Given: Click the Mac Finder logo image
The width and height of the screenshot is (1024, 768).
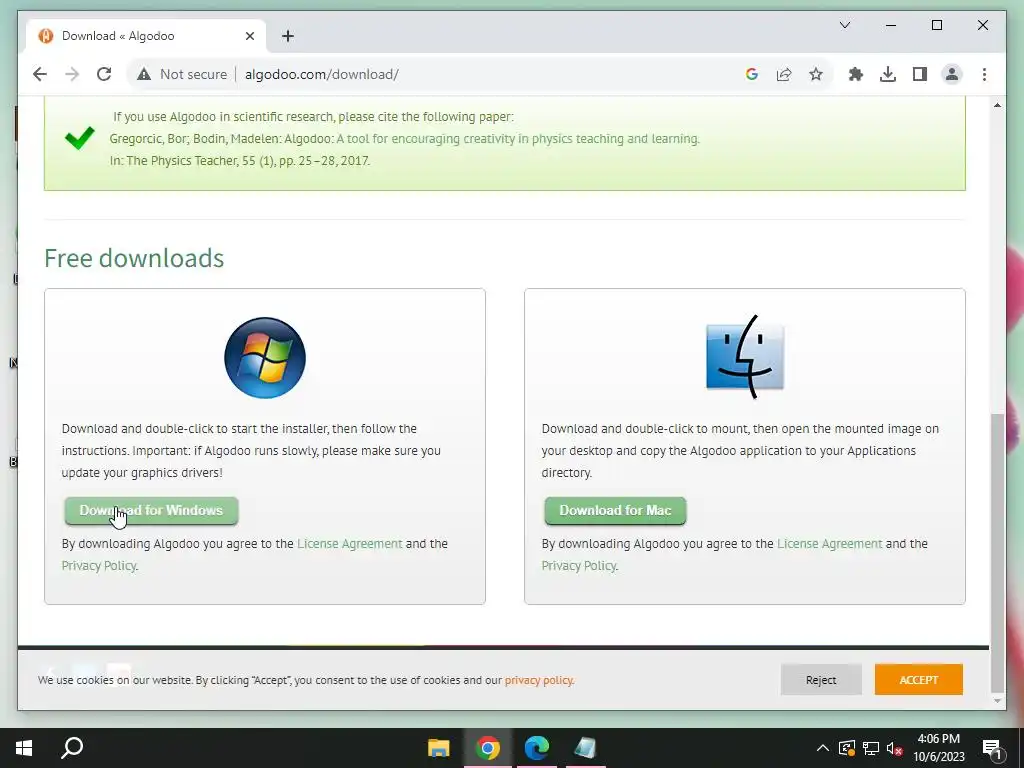Looking at the screenshot, I should (744, 357).
